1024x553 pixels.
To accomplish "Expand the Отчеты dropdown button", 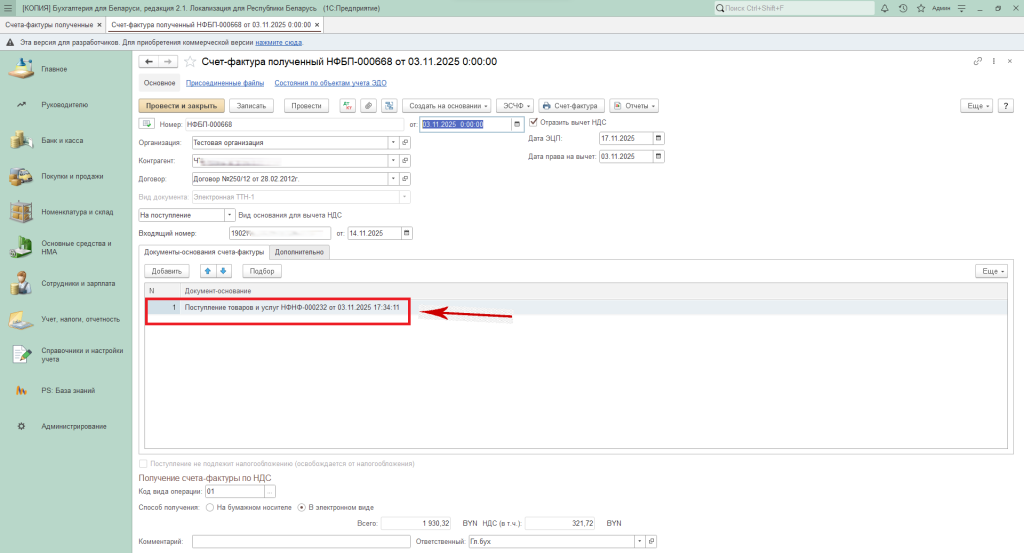I will point(635,105).
